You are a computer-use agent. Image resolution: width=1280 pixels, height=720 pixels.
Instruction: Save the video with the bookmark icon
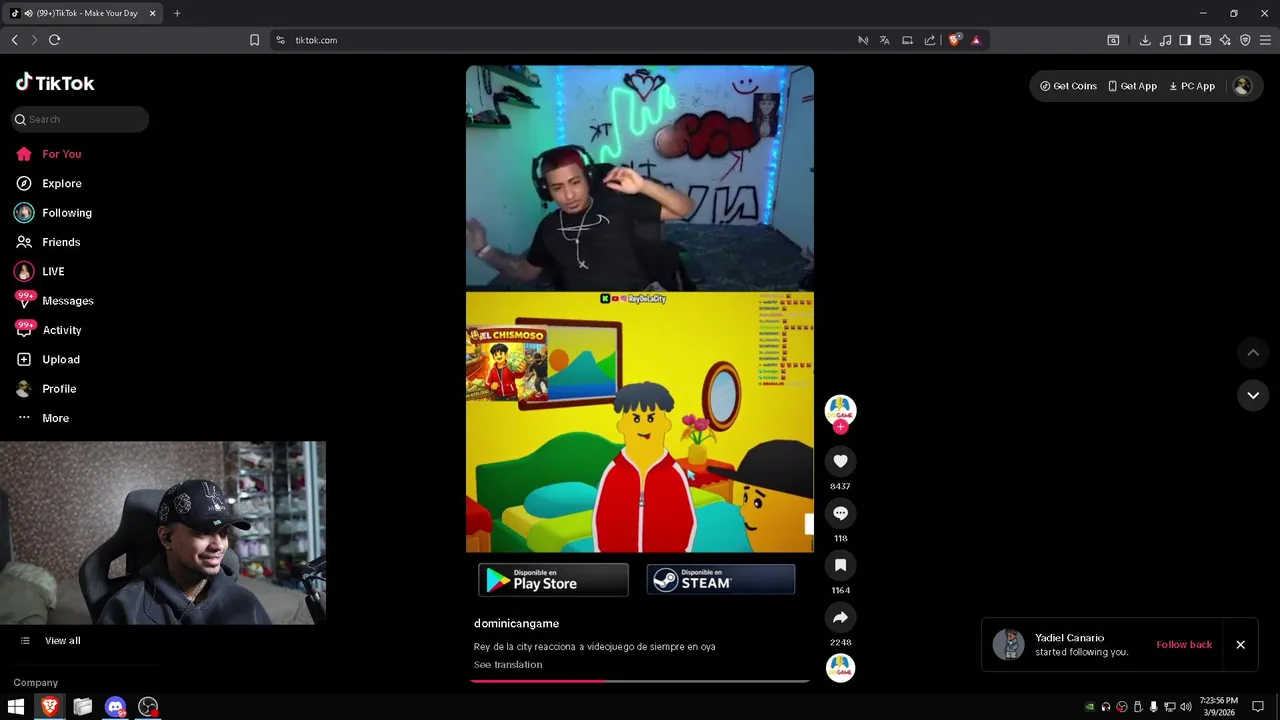point(840,565)
